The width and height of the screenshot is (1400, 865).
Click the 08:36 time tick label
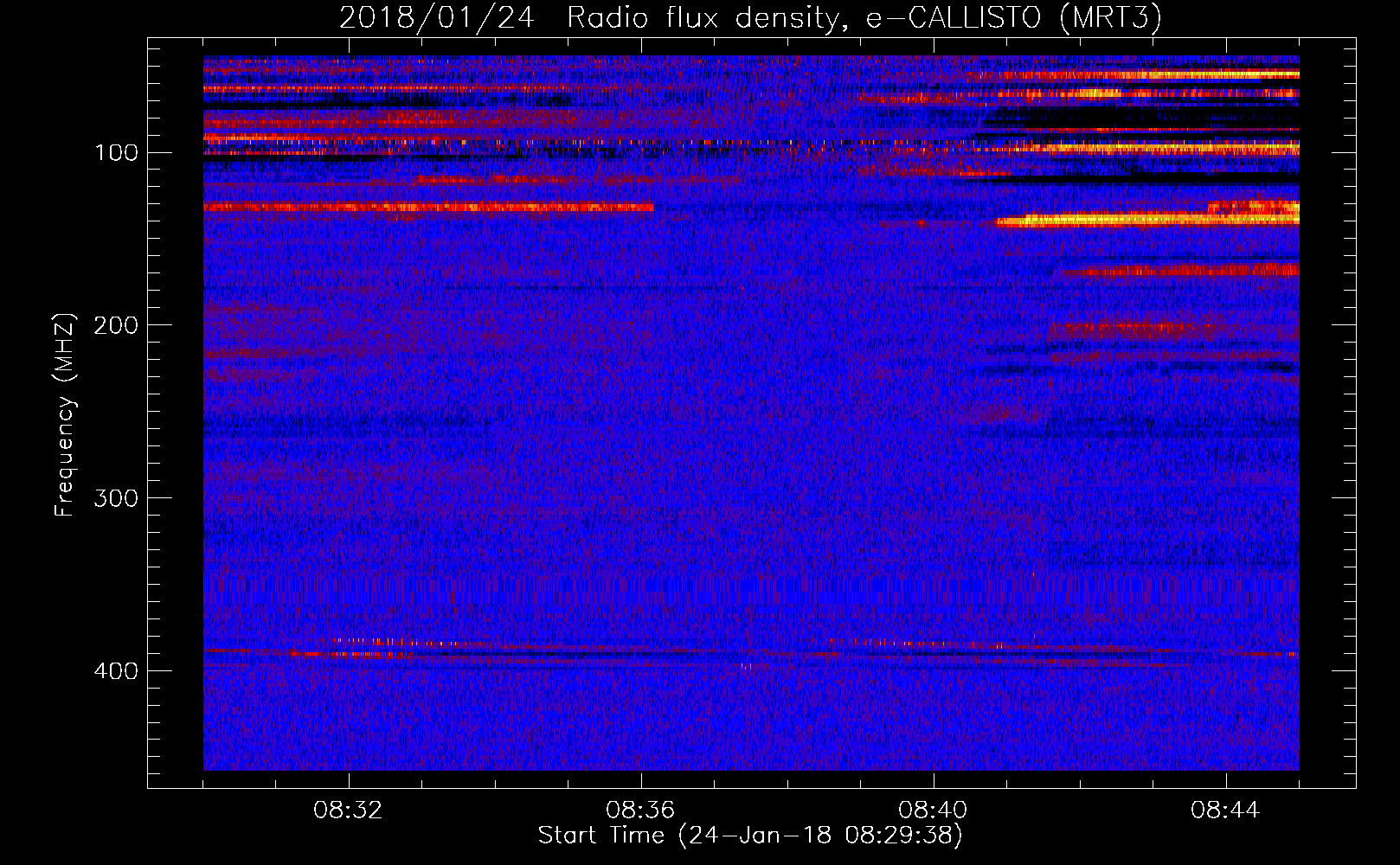(640, 811)
